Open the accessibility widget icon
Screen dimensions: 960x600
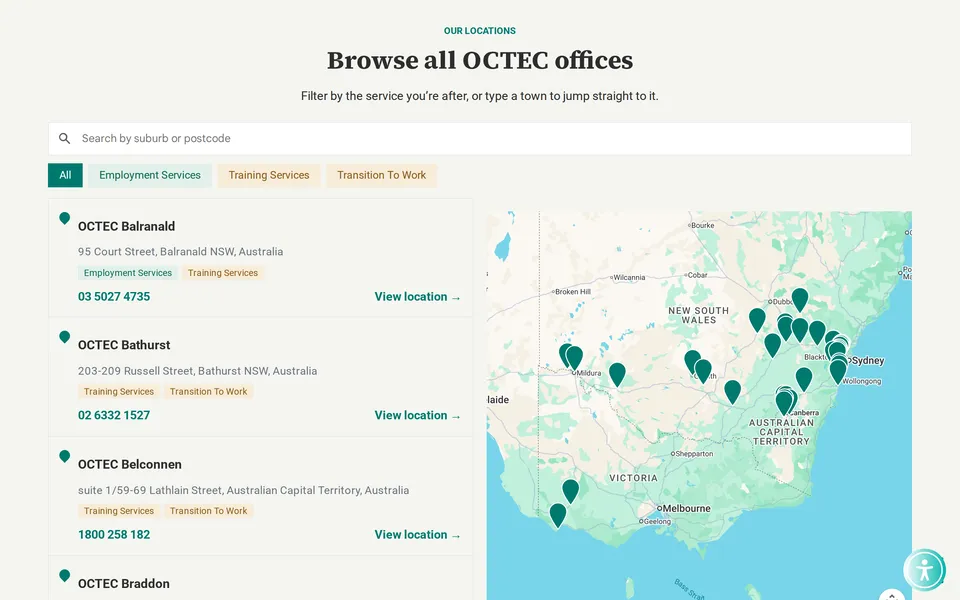pos(924,570)
